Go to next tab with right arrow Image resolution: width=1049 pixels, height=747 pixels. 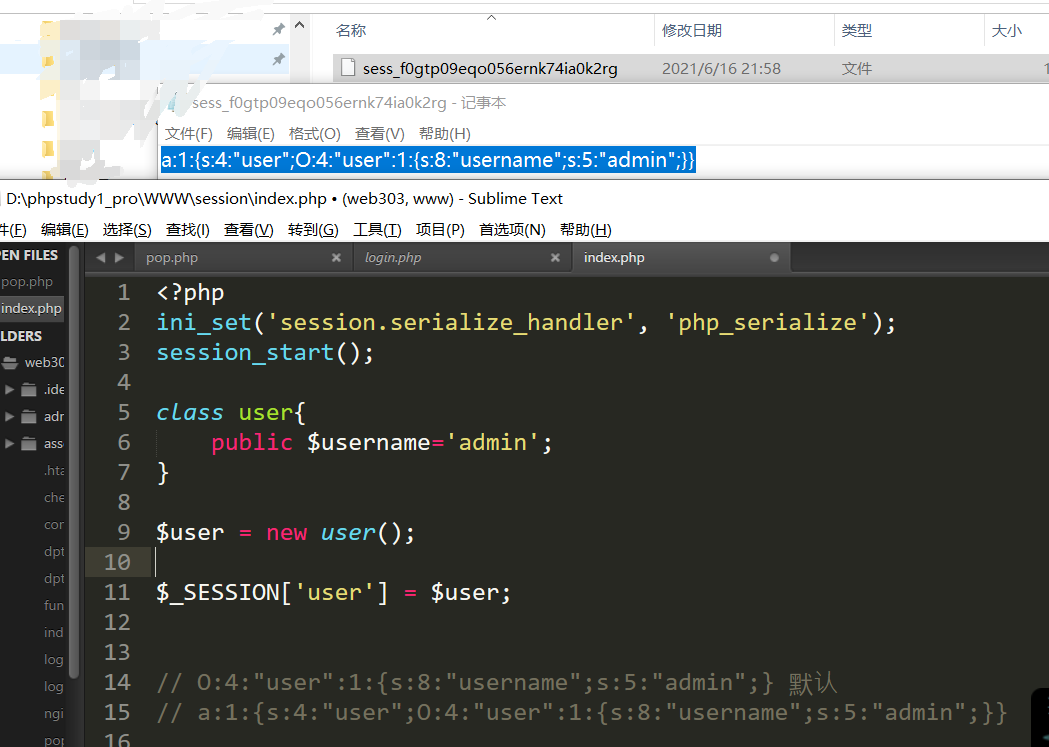[x=119, y=257]
